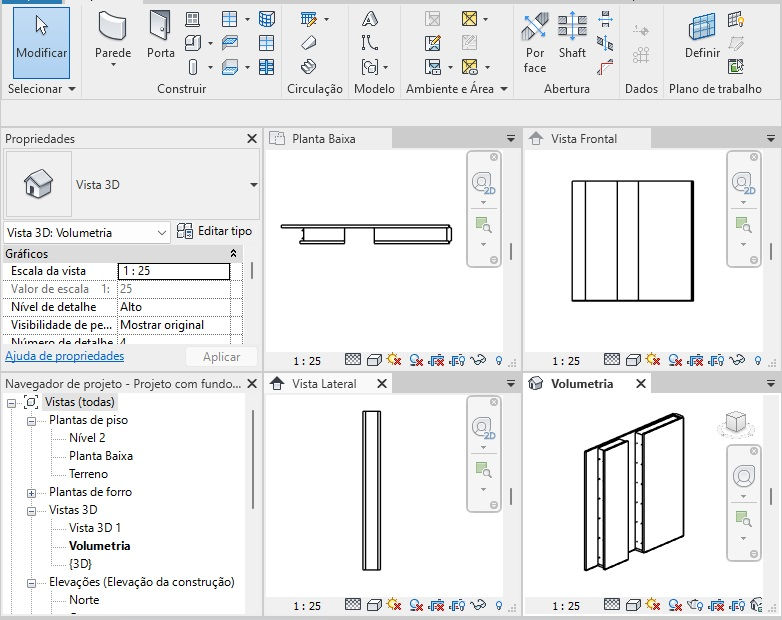Click the Ramp tool in Circulação
The width and height of the screenshot is (782, 620).
309,43
